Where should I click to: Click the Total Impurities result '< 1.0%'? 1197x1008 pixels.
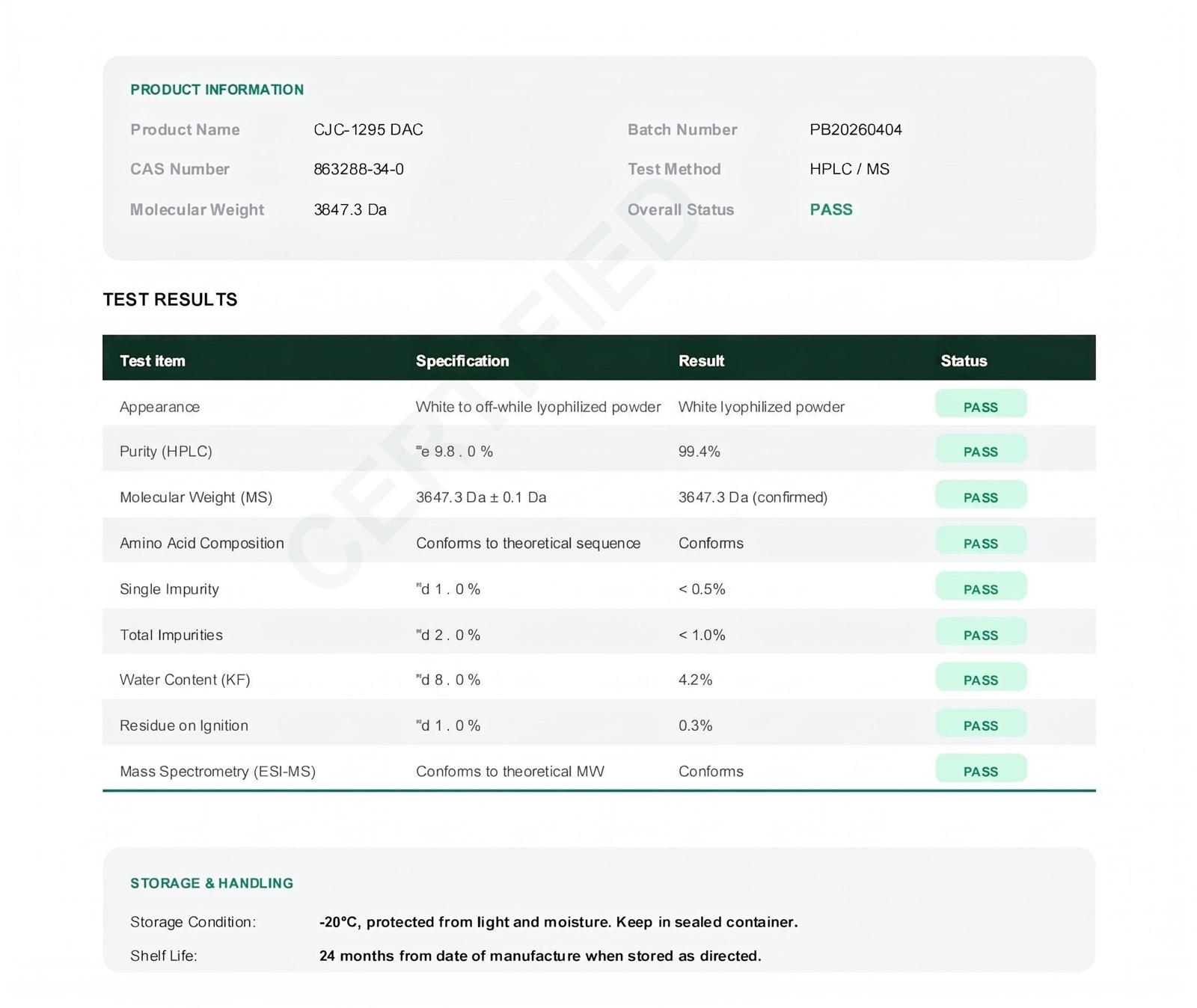[702, 635]
